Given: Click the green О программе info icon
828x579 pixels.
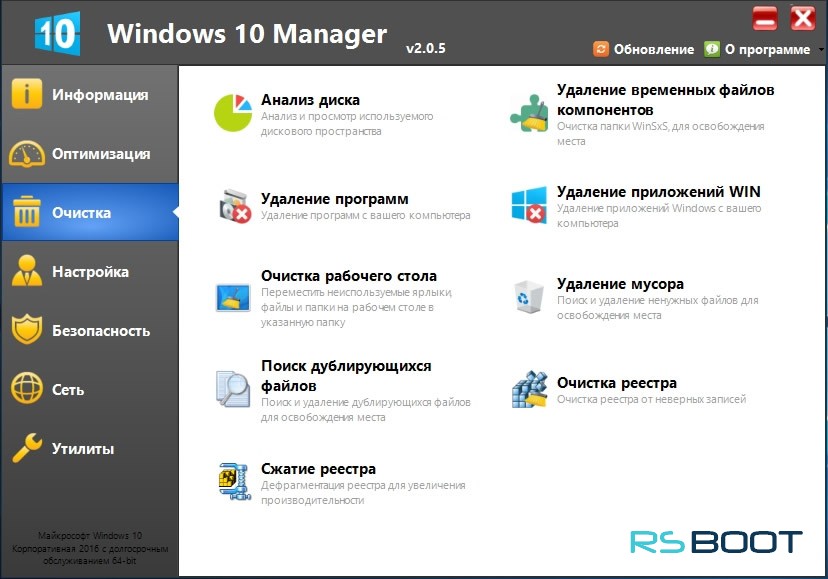Looking at the screenshot, I should tap(712, 49).
